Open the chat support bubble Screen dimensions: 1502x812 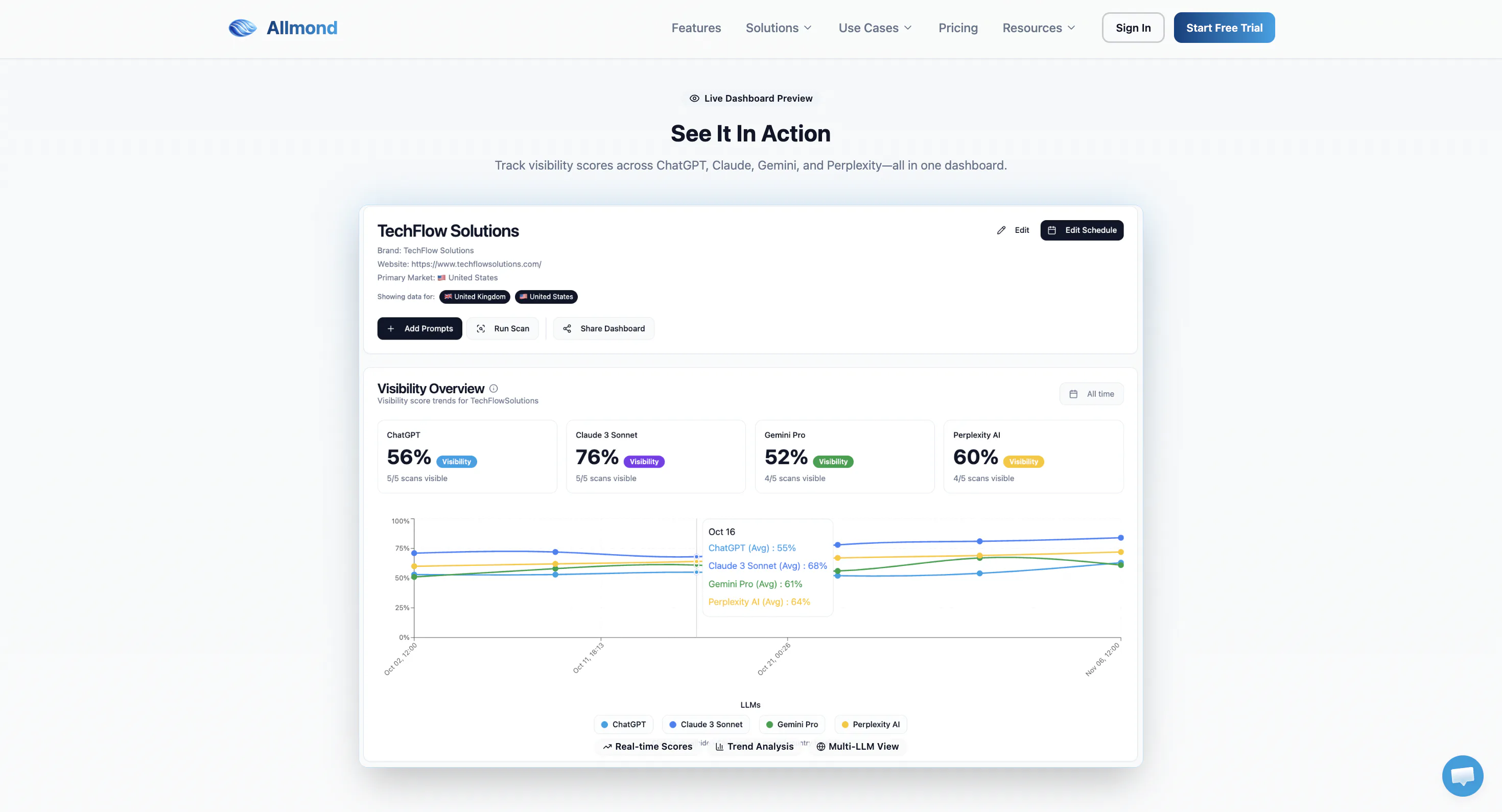point(1462,776)
